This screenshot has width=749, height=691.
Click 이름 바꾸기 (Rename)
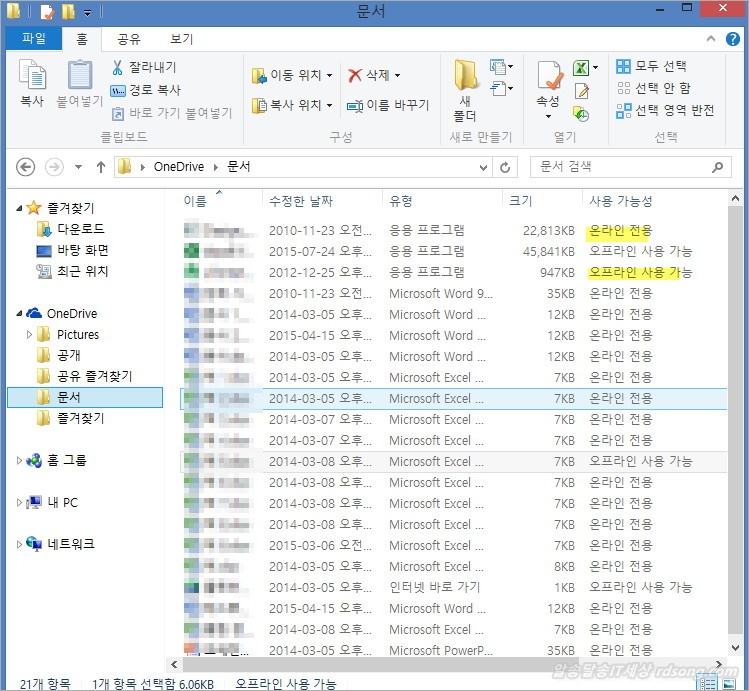(388, 105)
